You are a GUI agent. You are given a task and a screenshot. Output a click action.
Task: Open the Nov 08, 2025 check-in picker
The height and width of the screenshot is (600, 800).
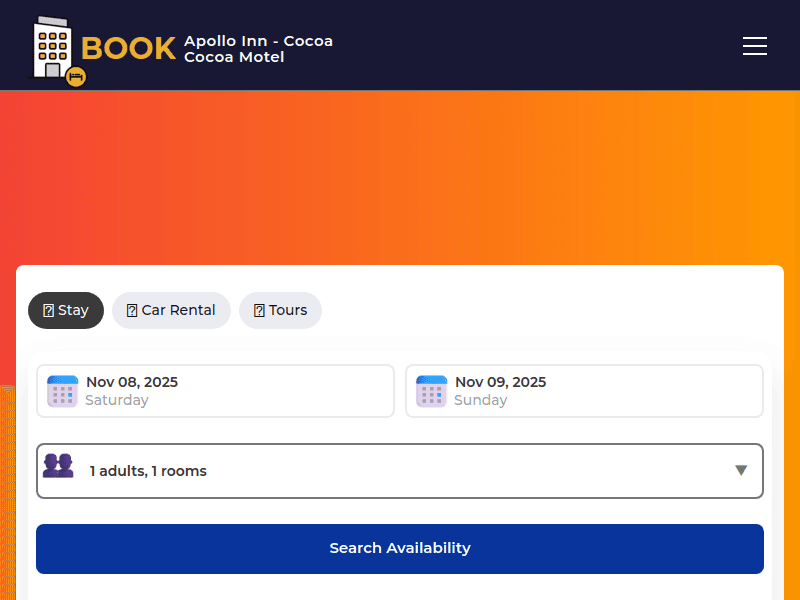point(132,382)
